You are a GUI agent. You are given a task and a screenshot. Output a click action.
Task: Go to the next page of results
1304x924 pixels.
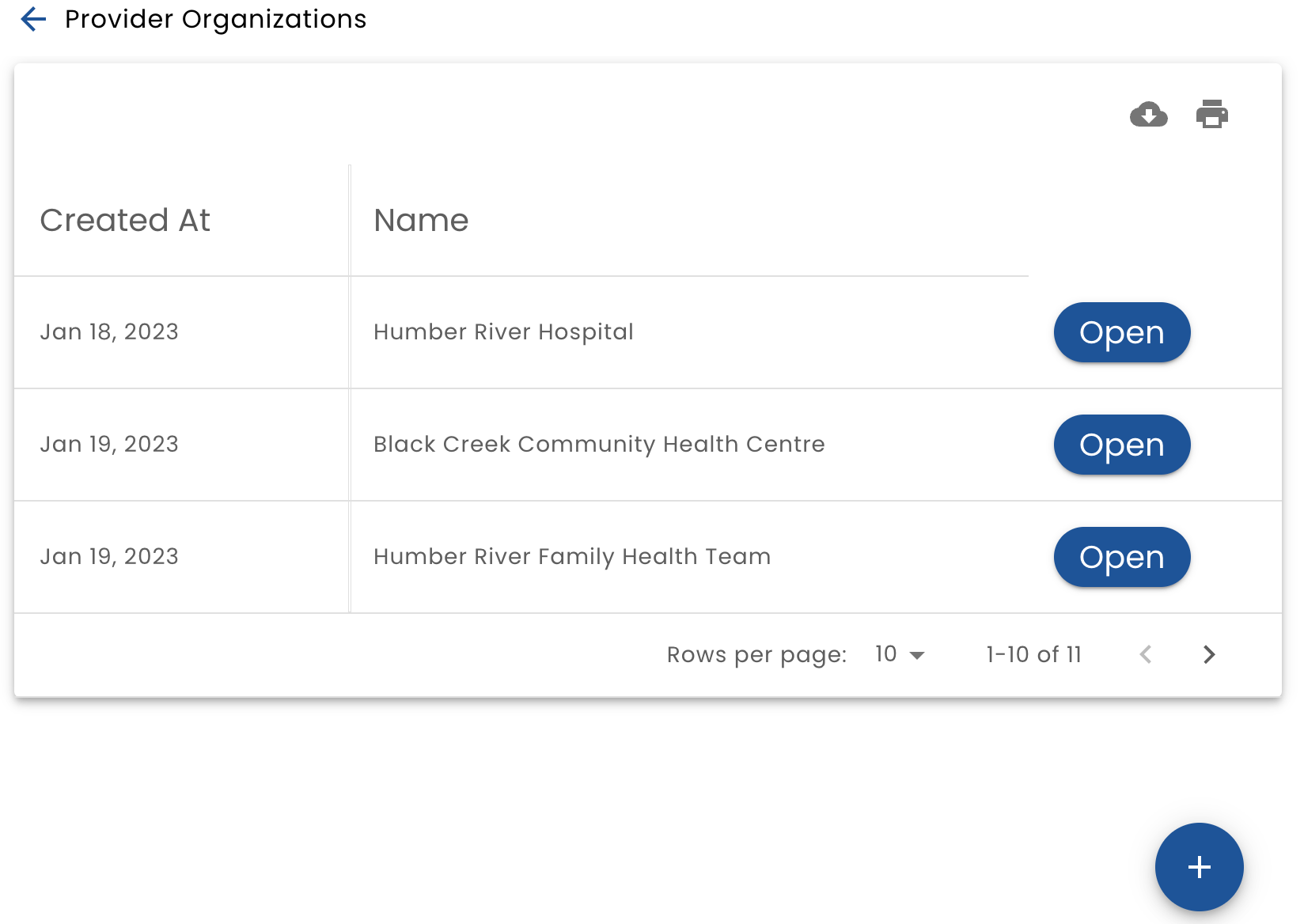[x=1208, y=654]
